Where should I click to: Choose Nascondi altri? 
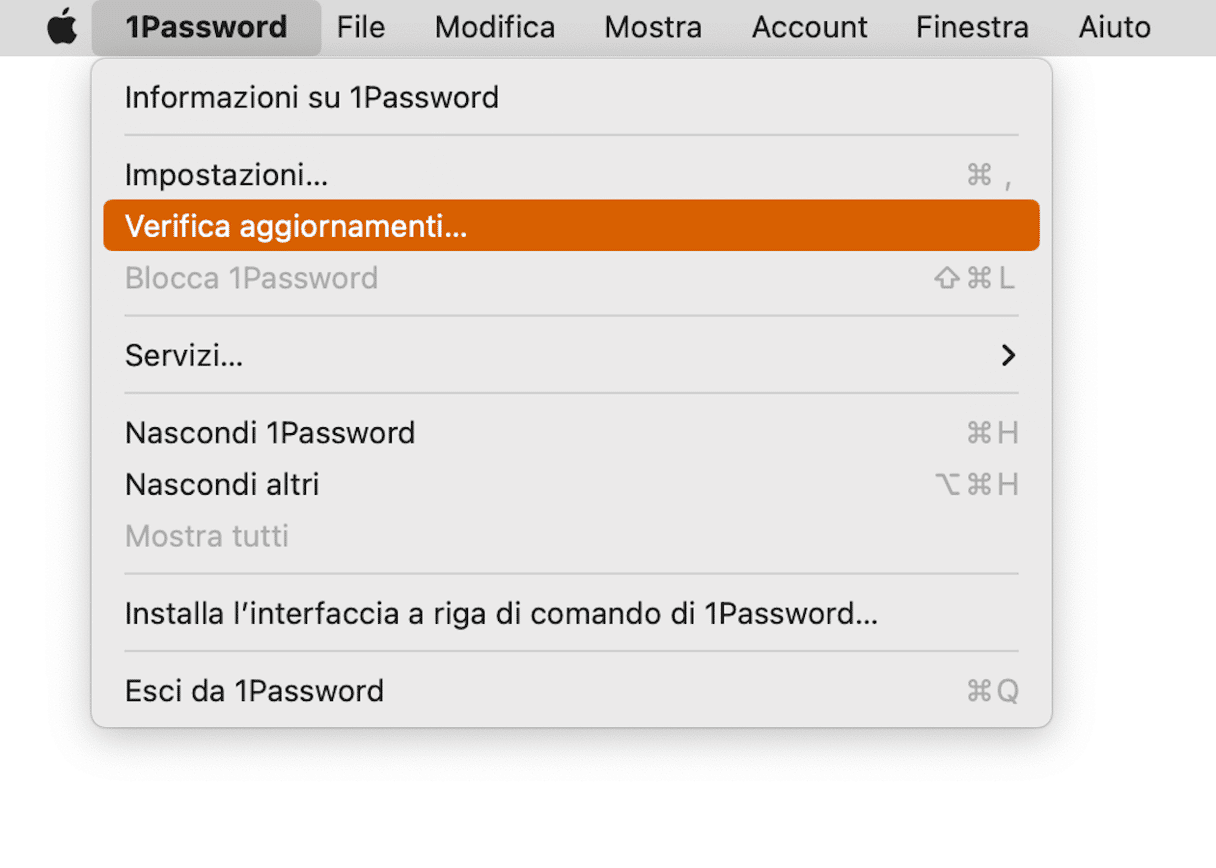point(222,485)
